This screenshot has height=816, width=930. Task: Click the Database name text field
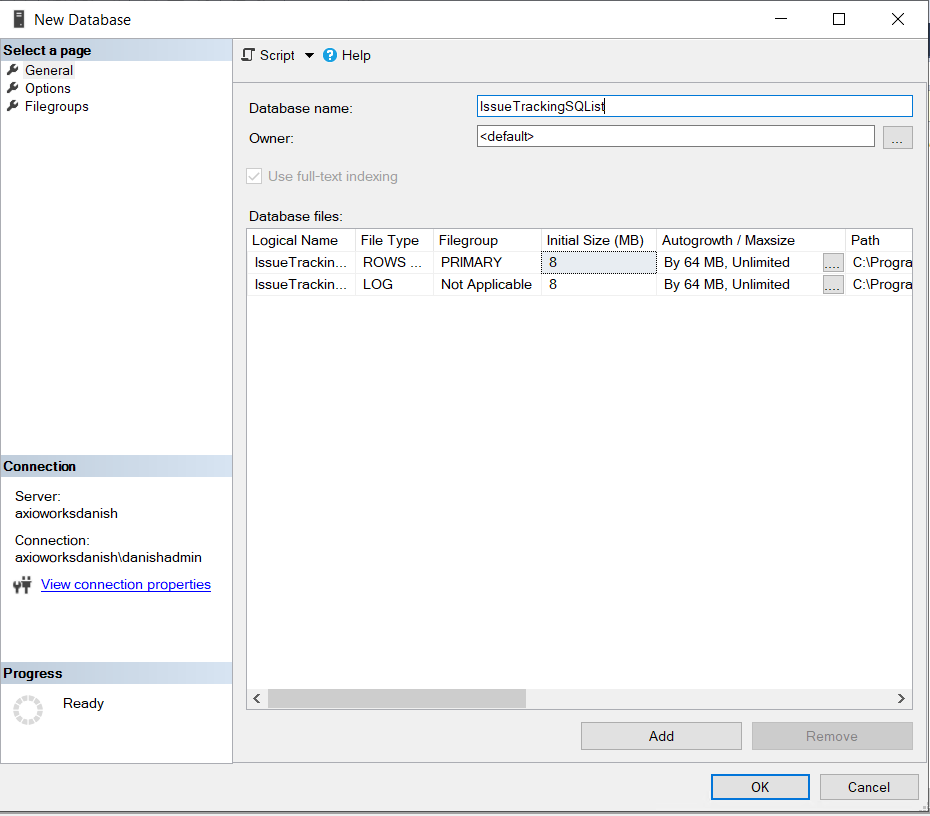click(x=694, y=106)
